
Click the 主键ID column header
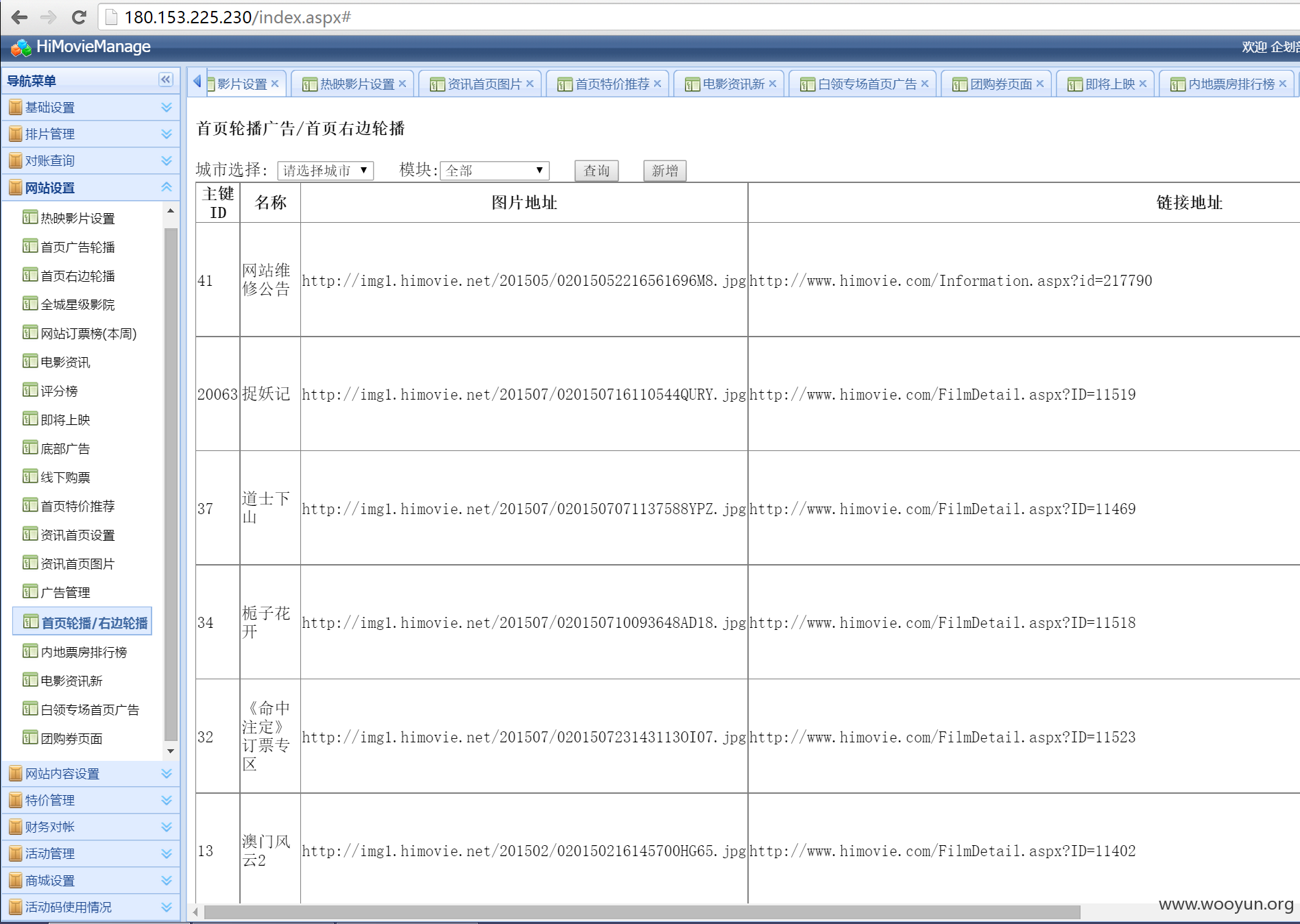click(x=218, y=203)
